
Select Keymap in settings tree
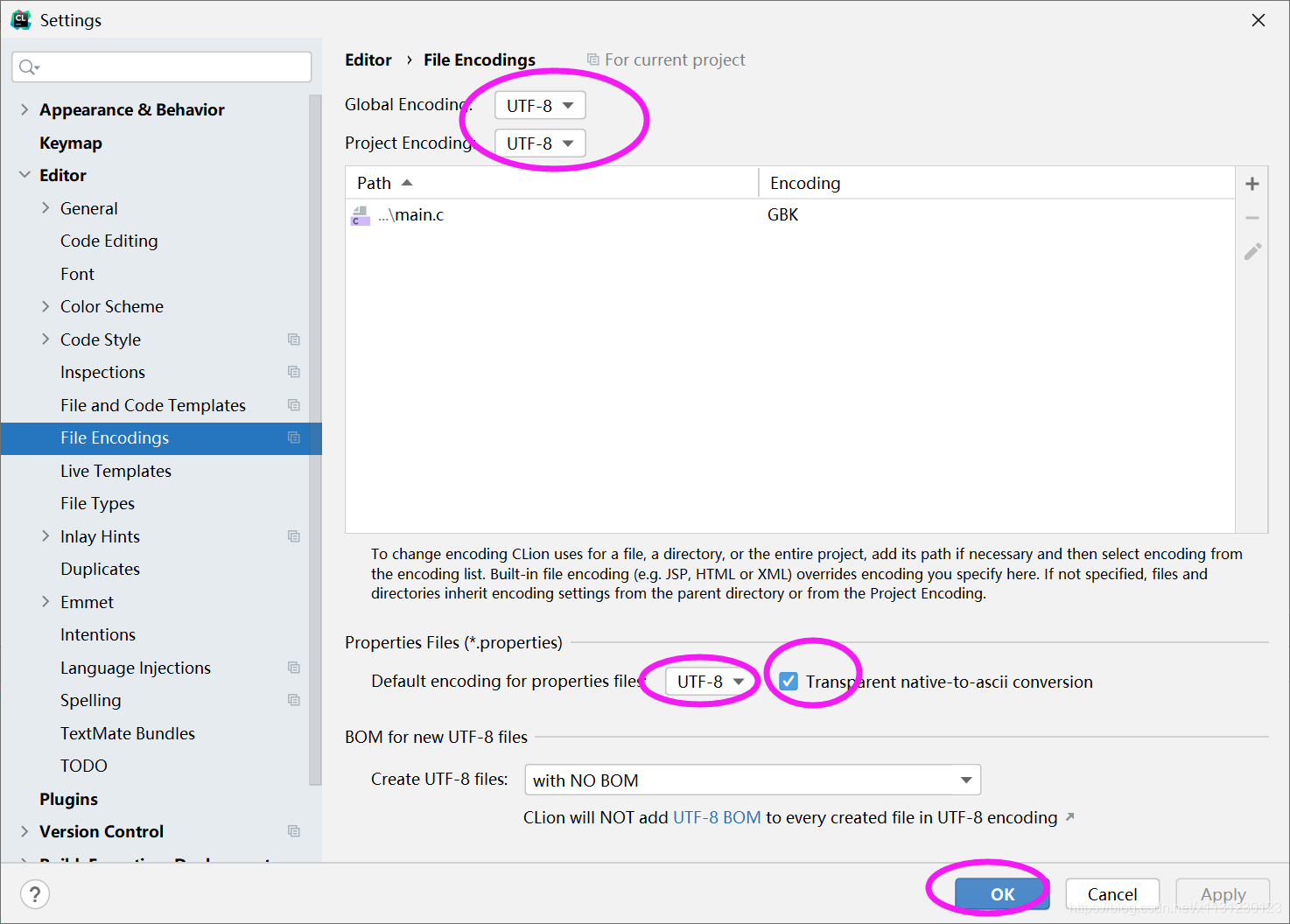coord(71,143)
